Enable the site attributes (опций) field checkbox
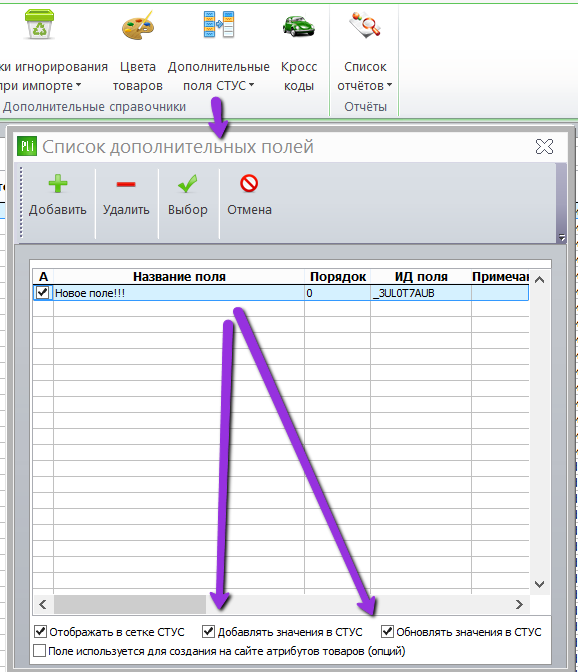This screenshot has width=578, height=672. pyautogui.click(x=39, y=651)
